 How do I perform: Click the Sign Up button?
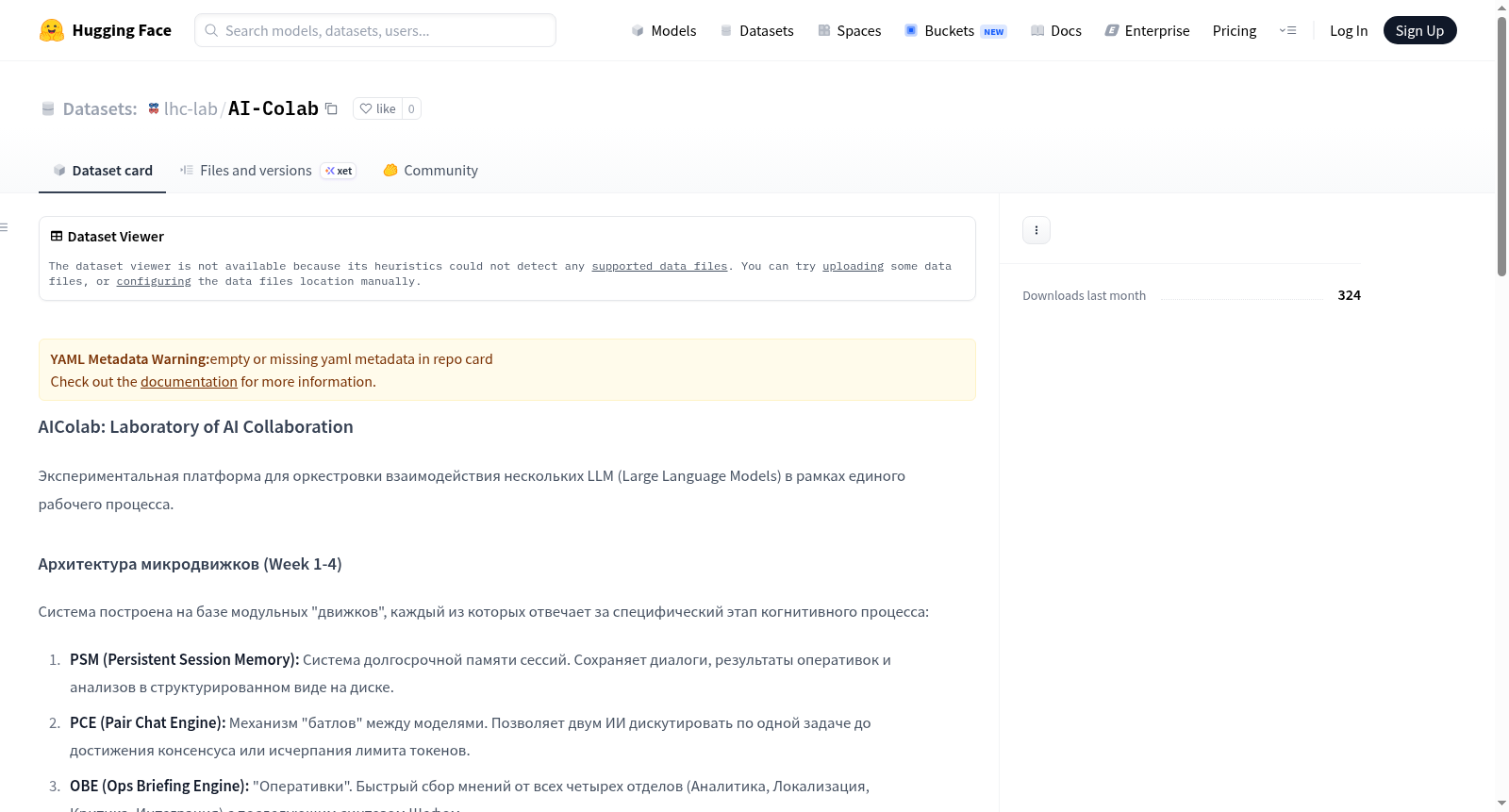[x=1419, y=30]
